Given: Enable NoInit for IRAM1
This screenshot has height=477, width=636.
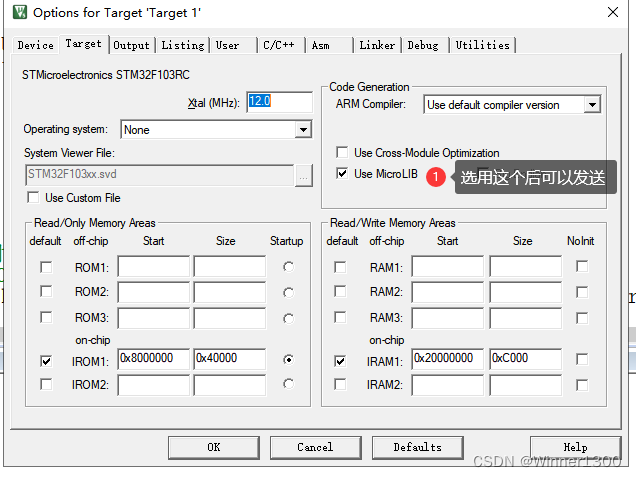Looking at the screenshot, I should (x=582, y=359).
